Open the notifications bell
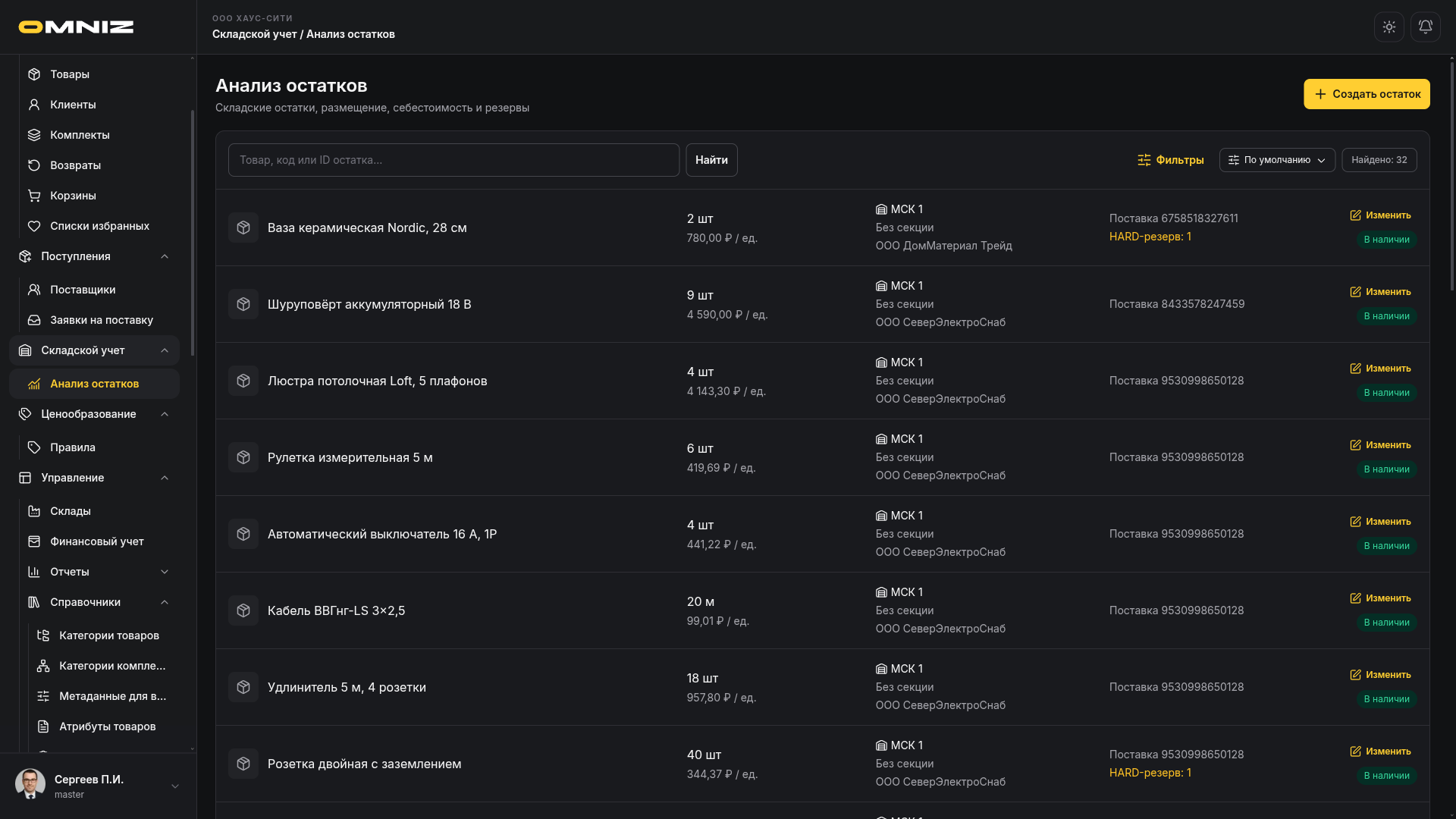1456x819 pixels. click(1425, 27)
